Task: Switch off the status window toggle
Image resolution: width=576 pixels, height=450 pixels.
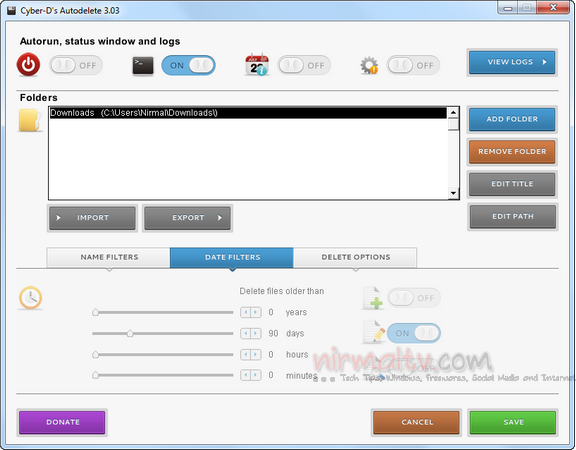Action: coord(188,65)
